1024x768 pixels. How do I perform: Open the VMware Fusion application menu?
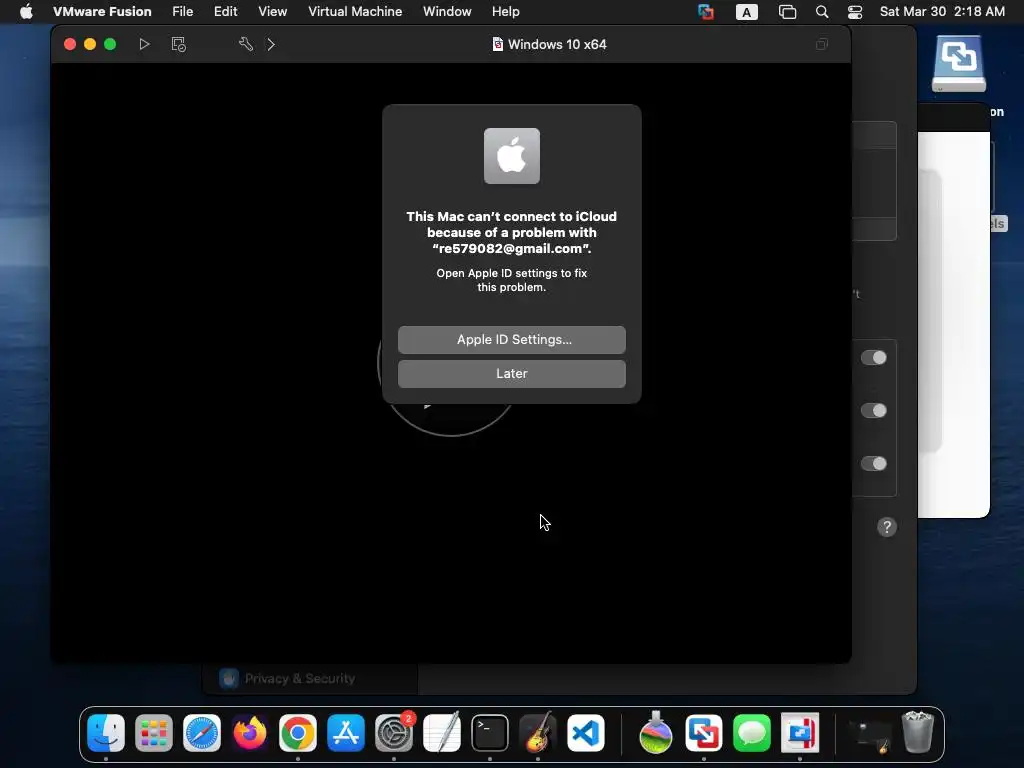coord(102,12)
